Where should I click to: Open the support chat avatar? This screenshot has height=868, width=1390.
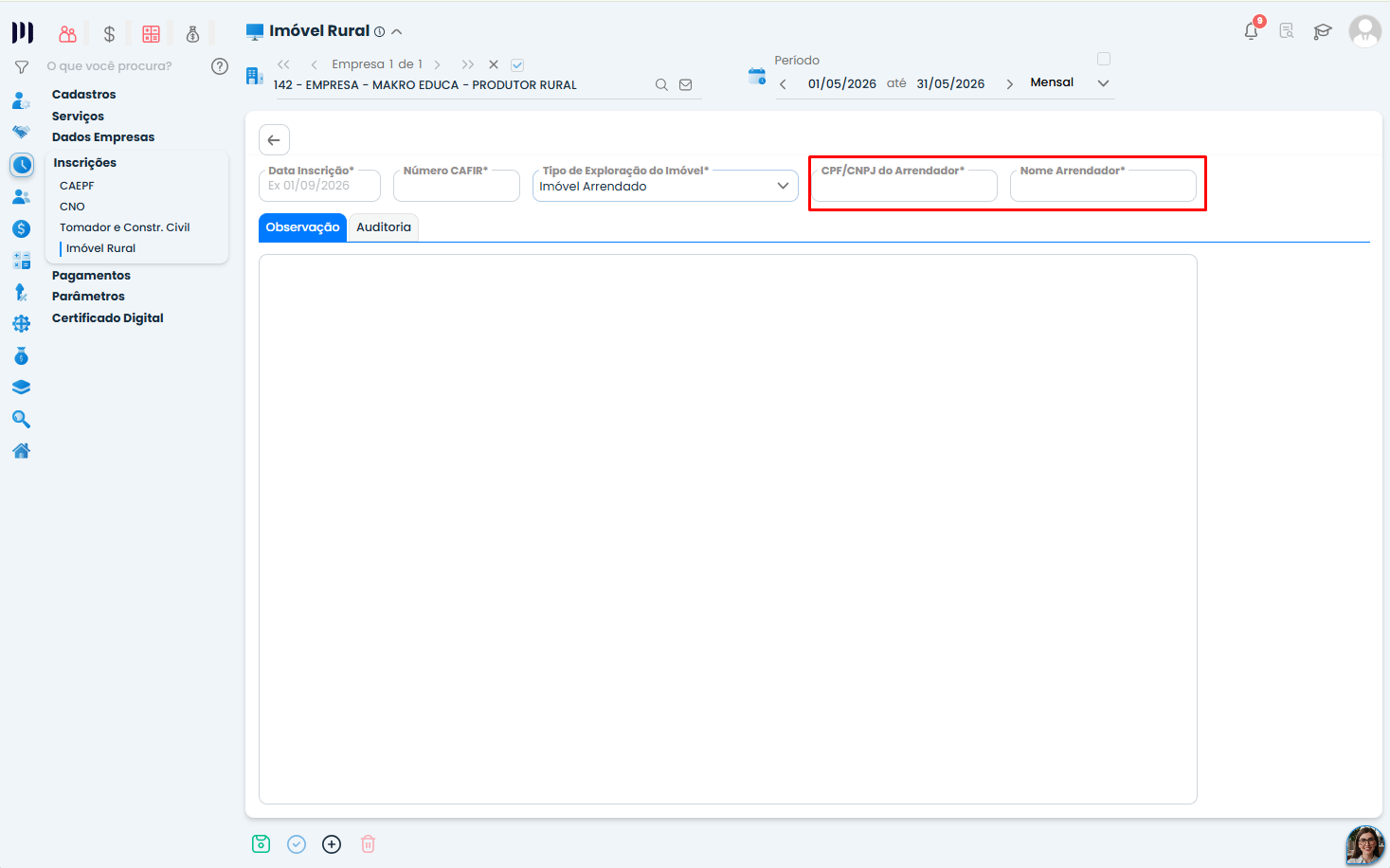[1365, 845]
